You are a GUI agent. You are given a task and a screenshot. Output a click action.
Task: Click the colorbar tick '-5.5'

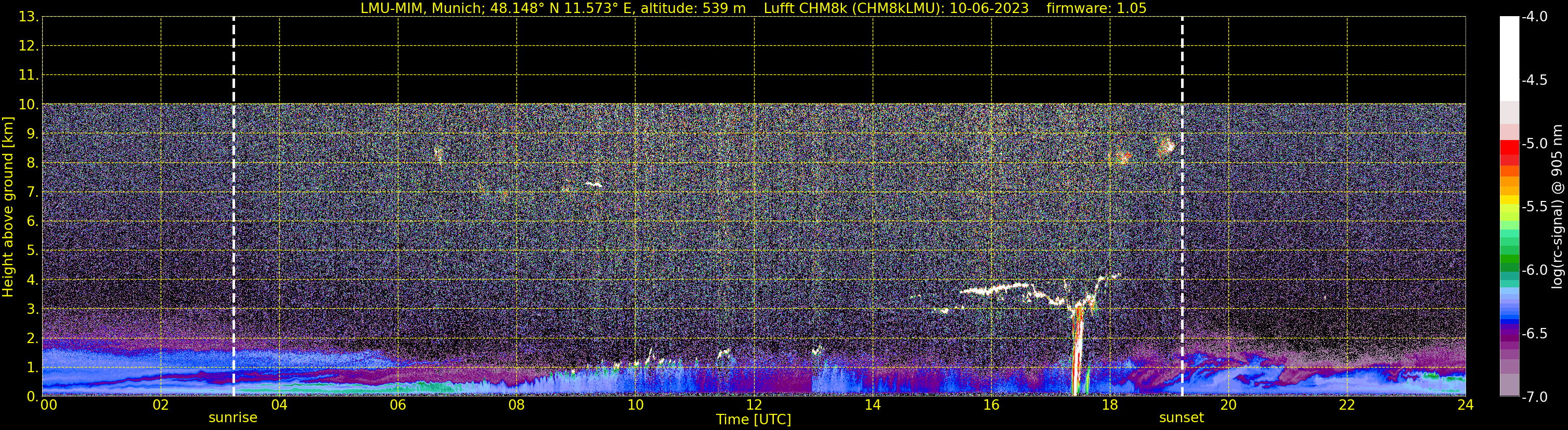point(1534,207)
